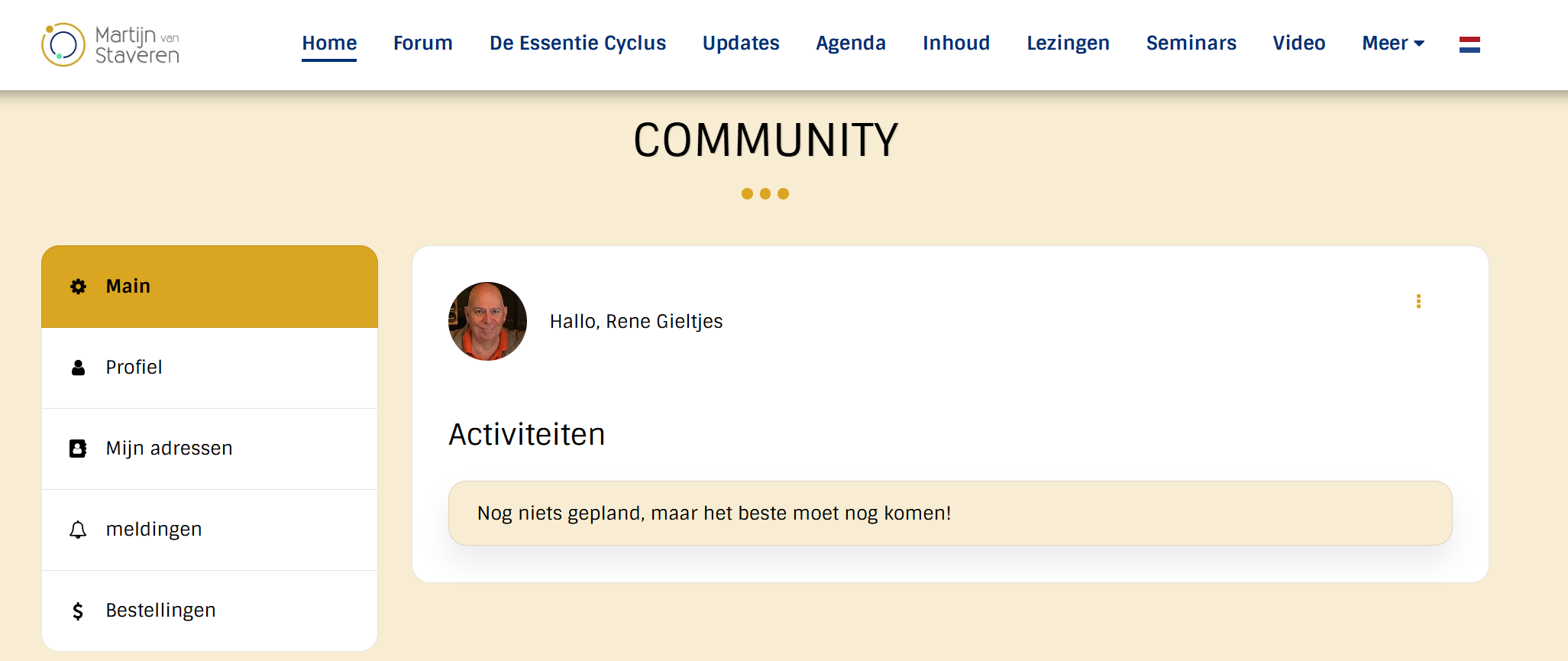Click the bell icon for meldingen
The height and width of the screenshot is (661, 1568).
pyautogui.click(x=78, y=530)
